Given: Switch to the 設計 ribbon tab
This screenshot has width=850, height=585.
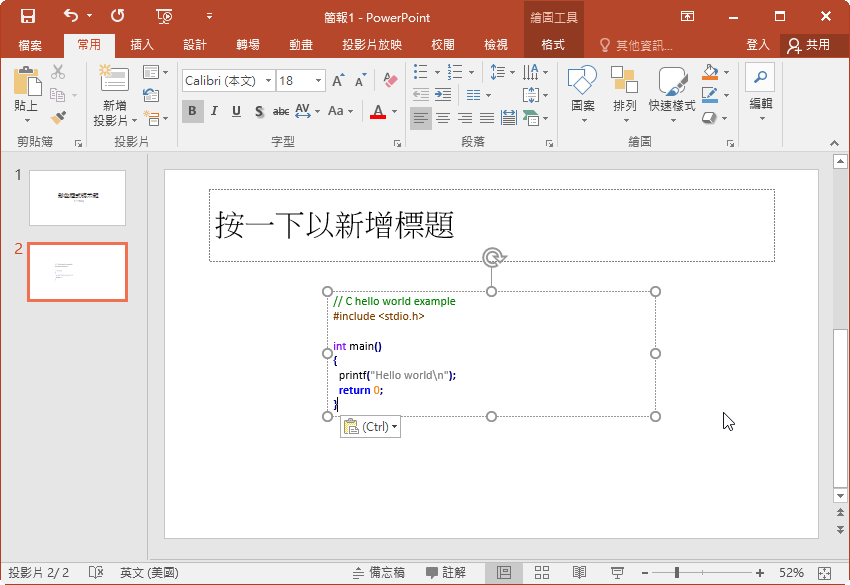Looking at the screenshot, I should point(194,45).
